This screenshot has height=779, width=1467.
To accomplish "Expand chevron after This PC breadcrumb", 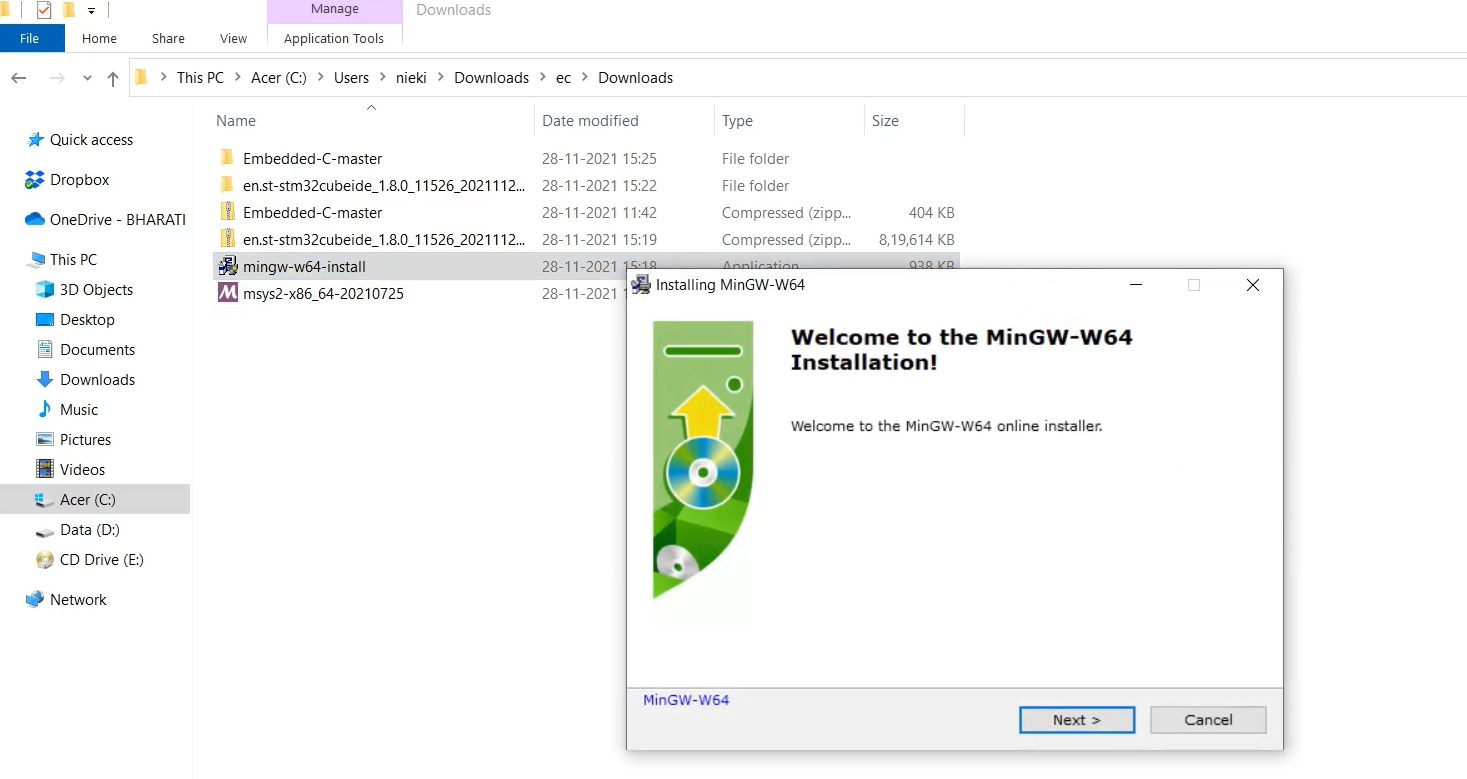I will pos(238,78).
